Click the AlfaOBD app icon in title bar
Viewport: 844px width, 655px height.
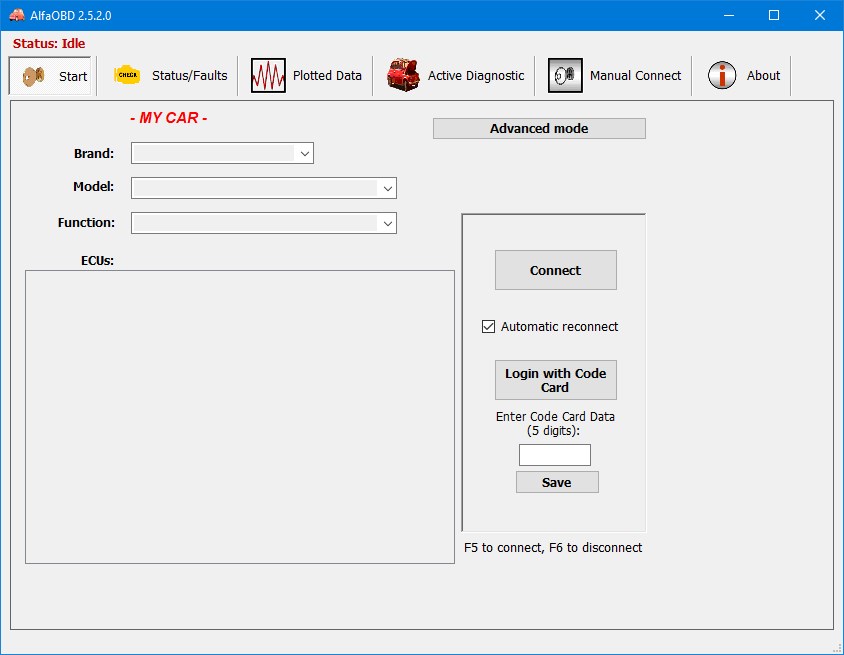coord(17,15)
